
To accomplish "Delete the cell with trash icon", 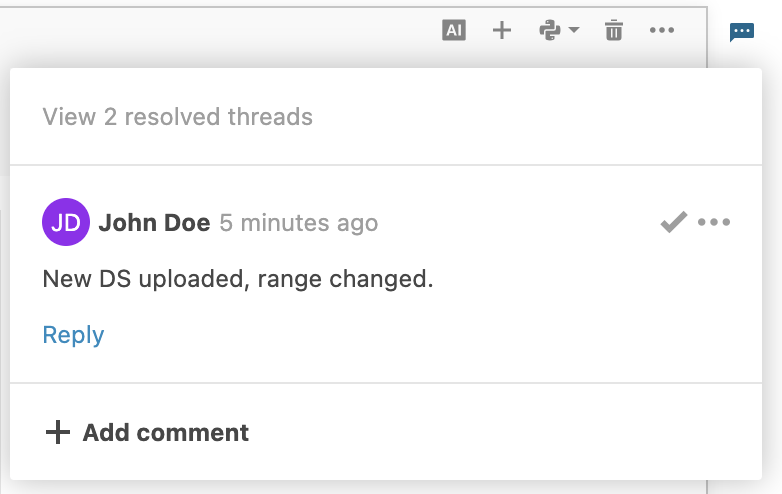I will coord(614,31).
